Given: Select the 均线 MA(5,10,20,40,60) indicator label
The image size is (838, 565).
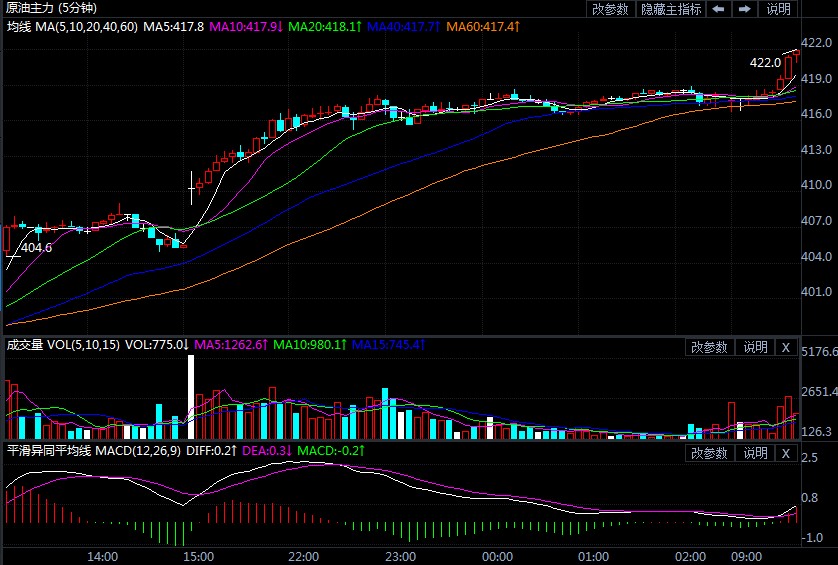Looking at the screenshot, I should pos(70,26).
